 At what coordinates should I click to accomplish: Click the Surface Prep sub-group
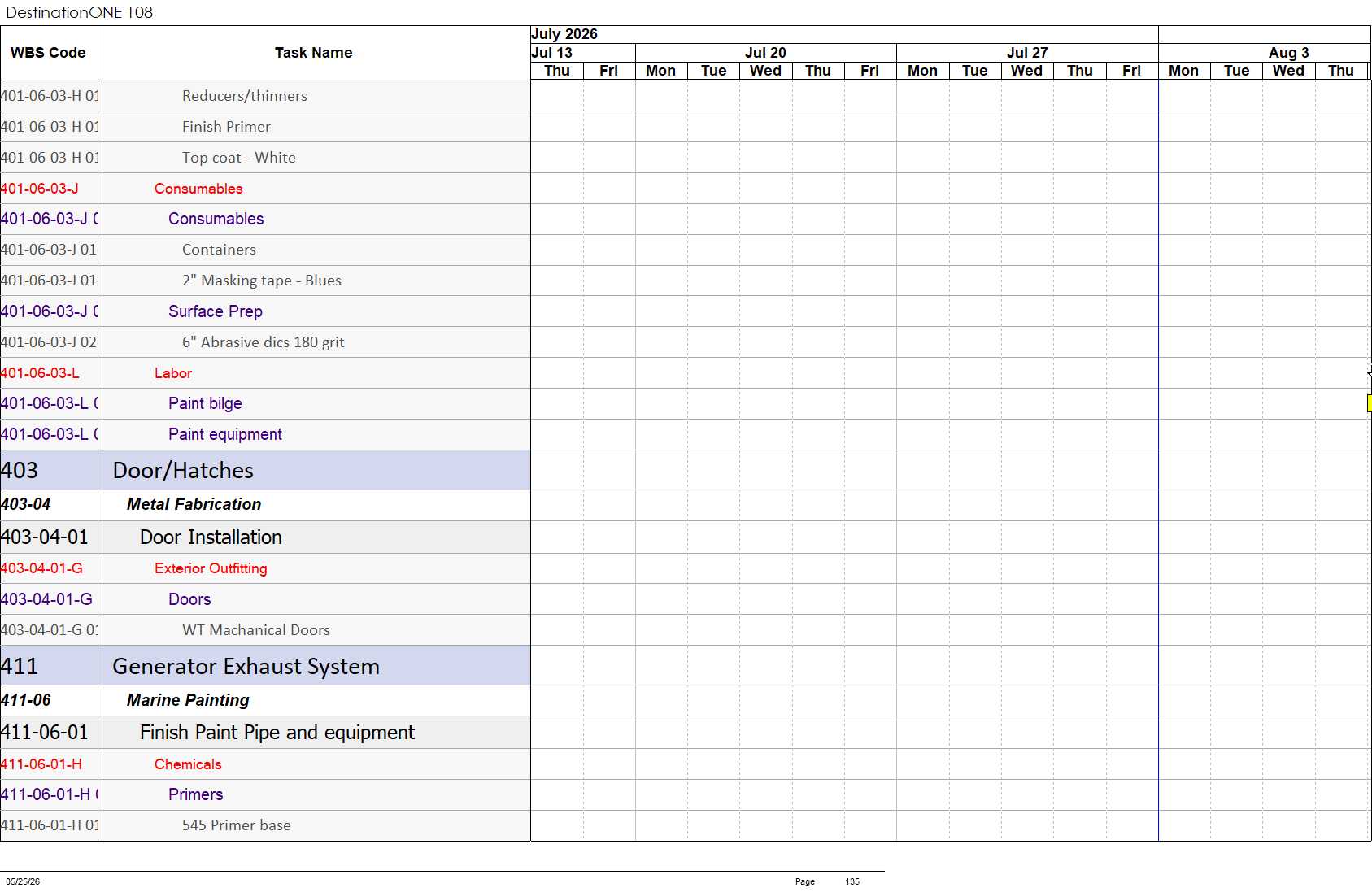(x=216, y=311)
